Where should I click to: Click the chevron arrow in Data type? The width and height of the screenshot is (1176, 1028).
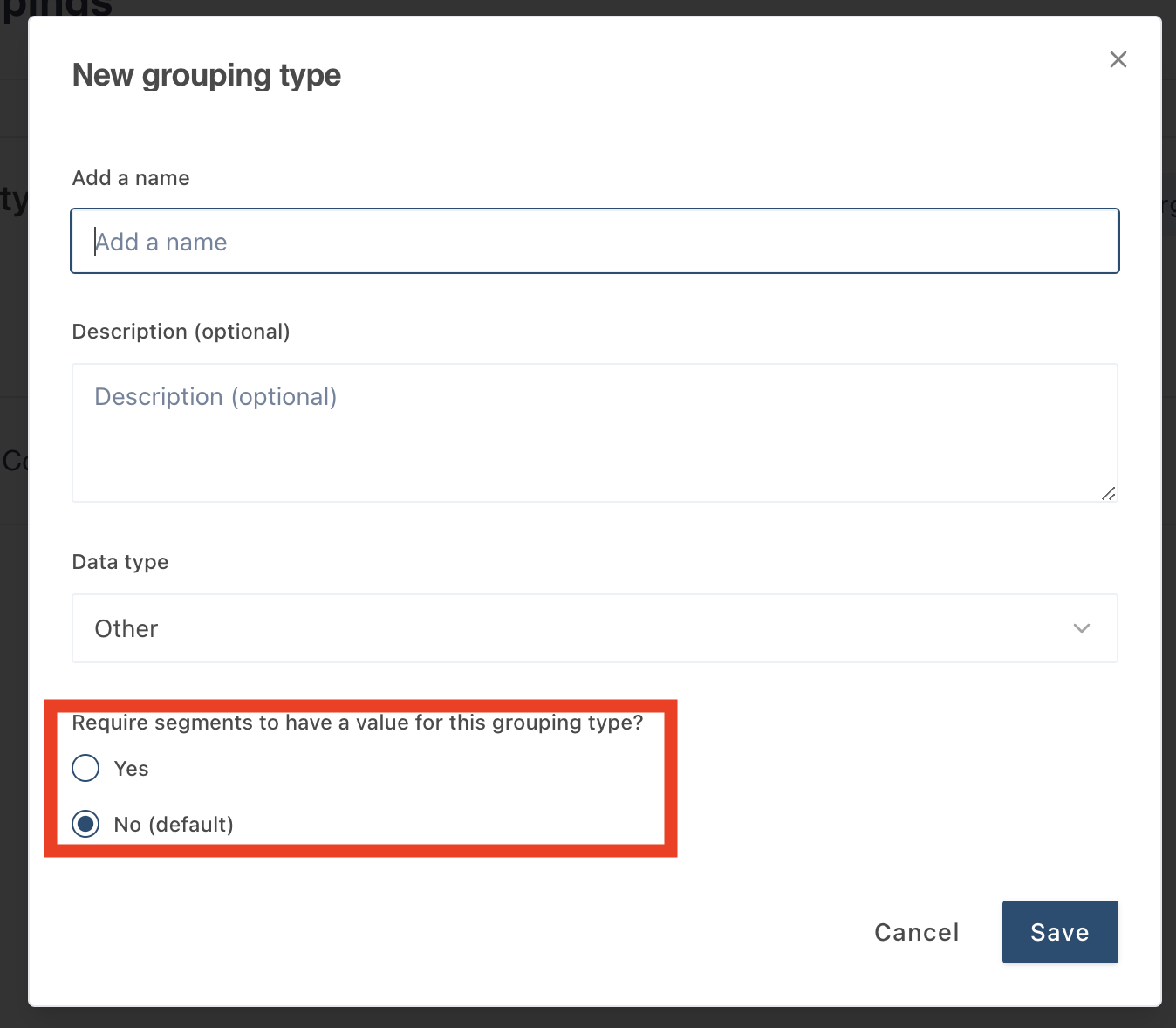[x=1082, y=628]
